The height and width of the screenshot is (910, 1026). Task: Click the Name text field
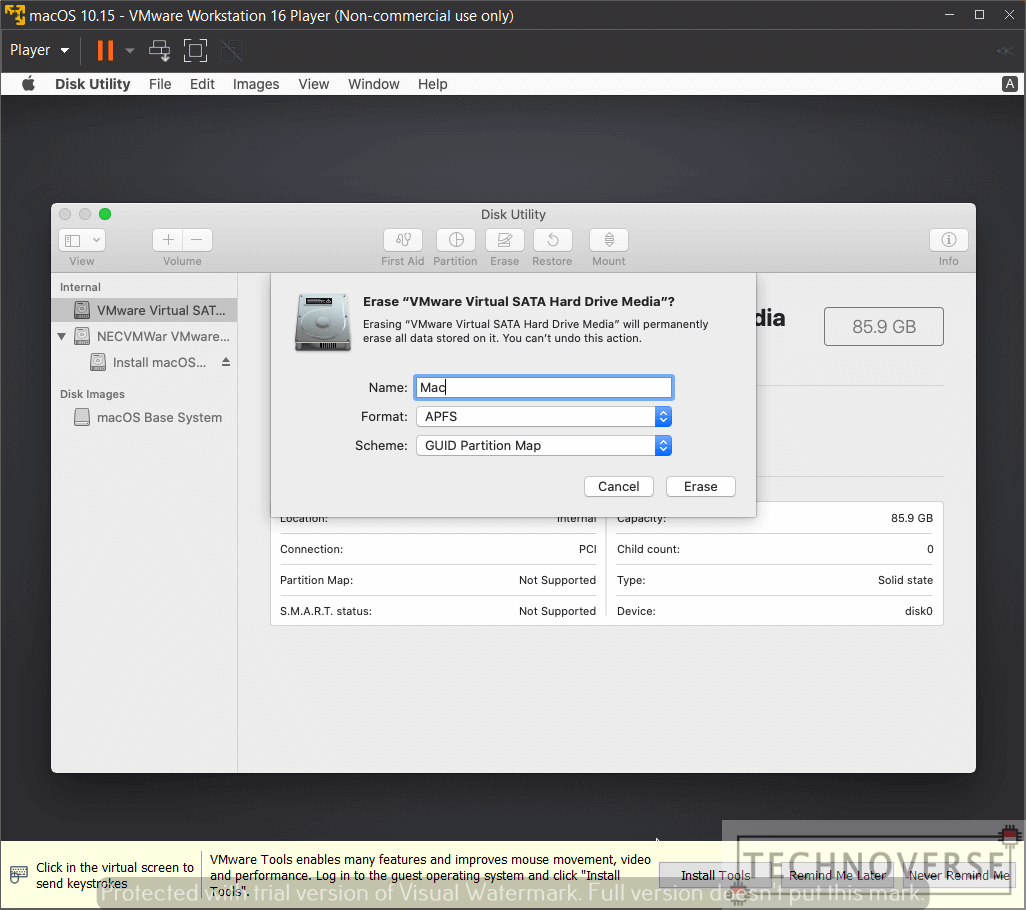[544, 387]
